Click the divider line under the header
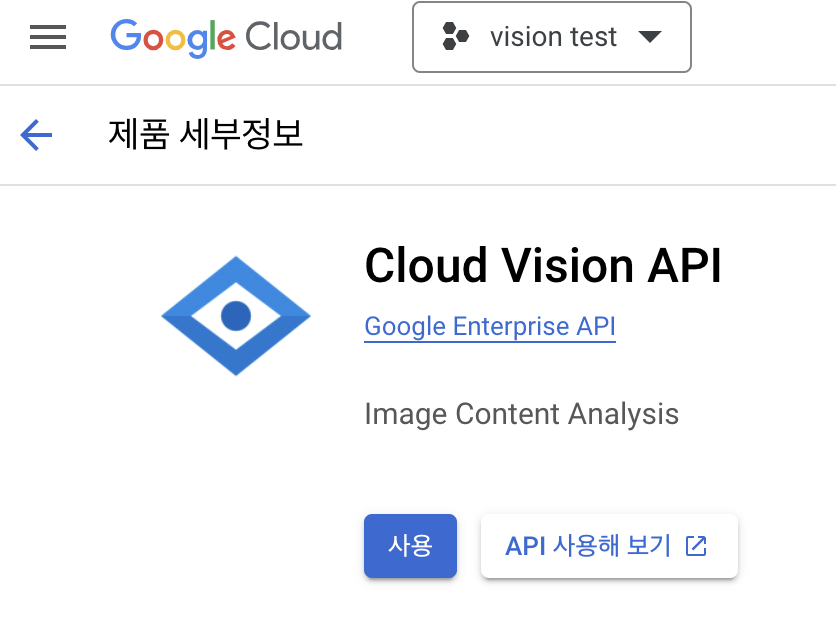The width and height of the screenshot is (836, 644). (418, 184)
